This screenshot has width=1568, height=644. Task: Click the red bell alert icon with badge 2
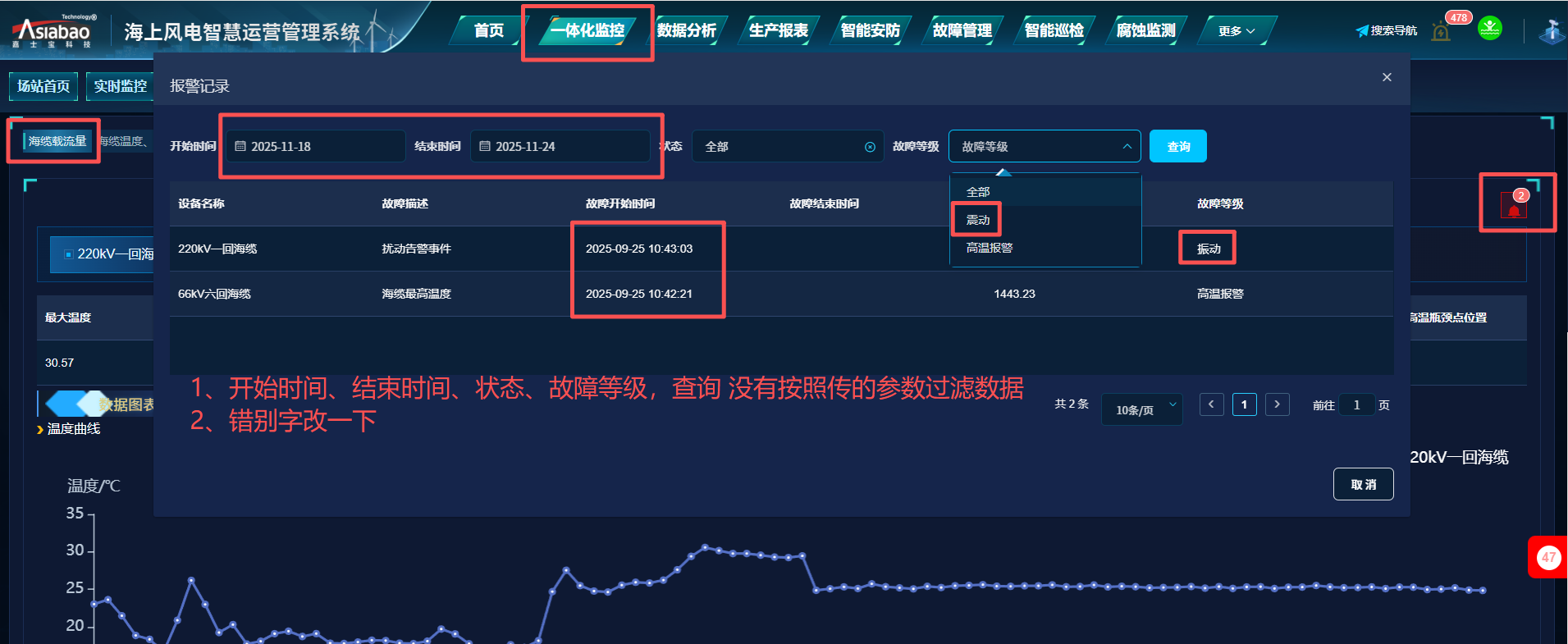click(1514, 207)
